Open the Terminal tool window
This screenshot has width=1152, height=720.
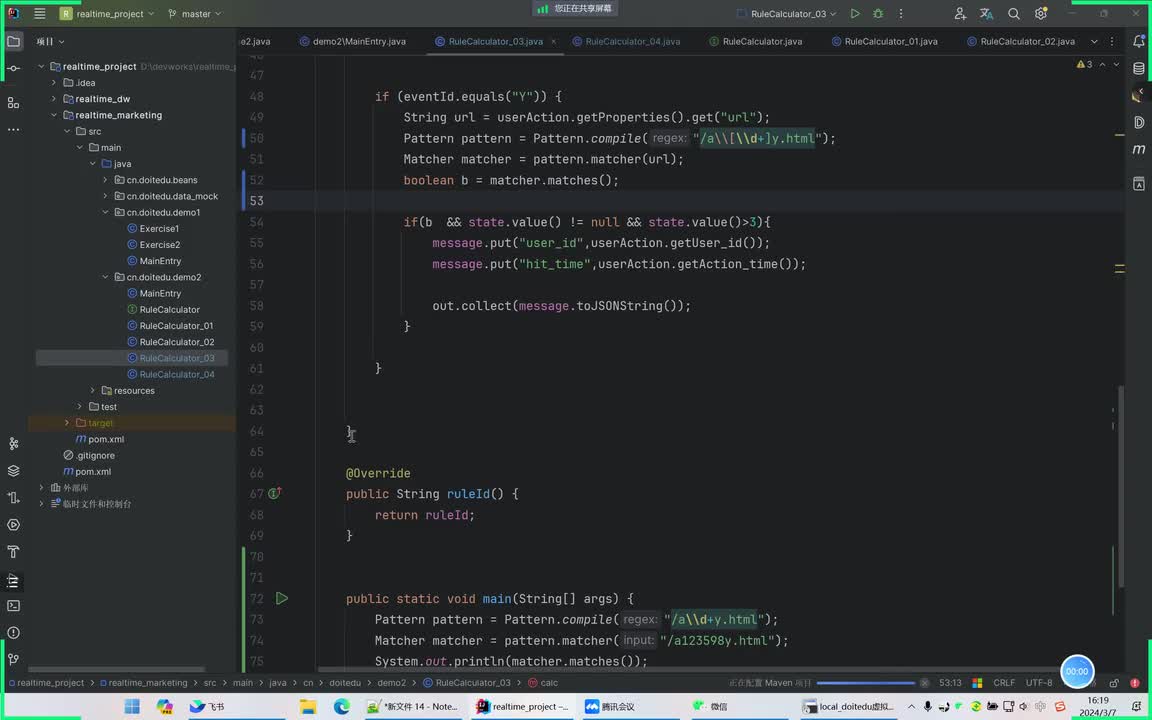point(13,606)
